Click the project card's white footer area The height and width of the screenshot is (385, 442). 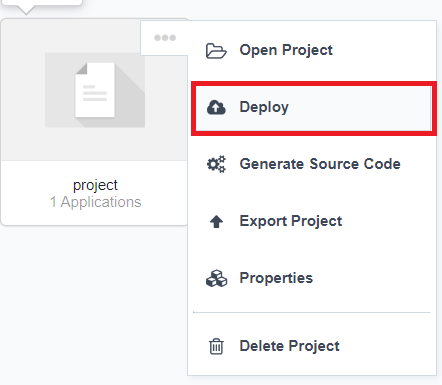tap(95, 193)
